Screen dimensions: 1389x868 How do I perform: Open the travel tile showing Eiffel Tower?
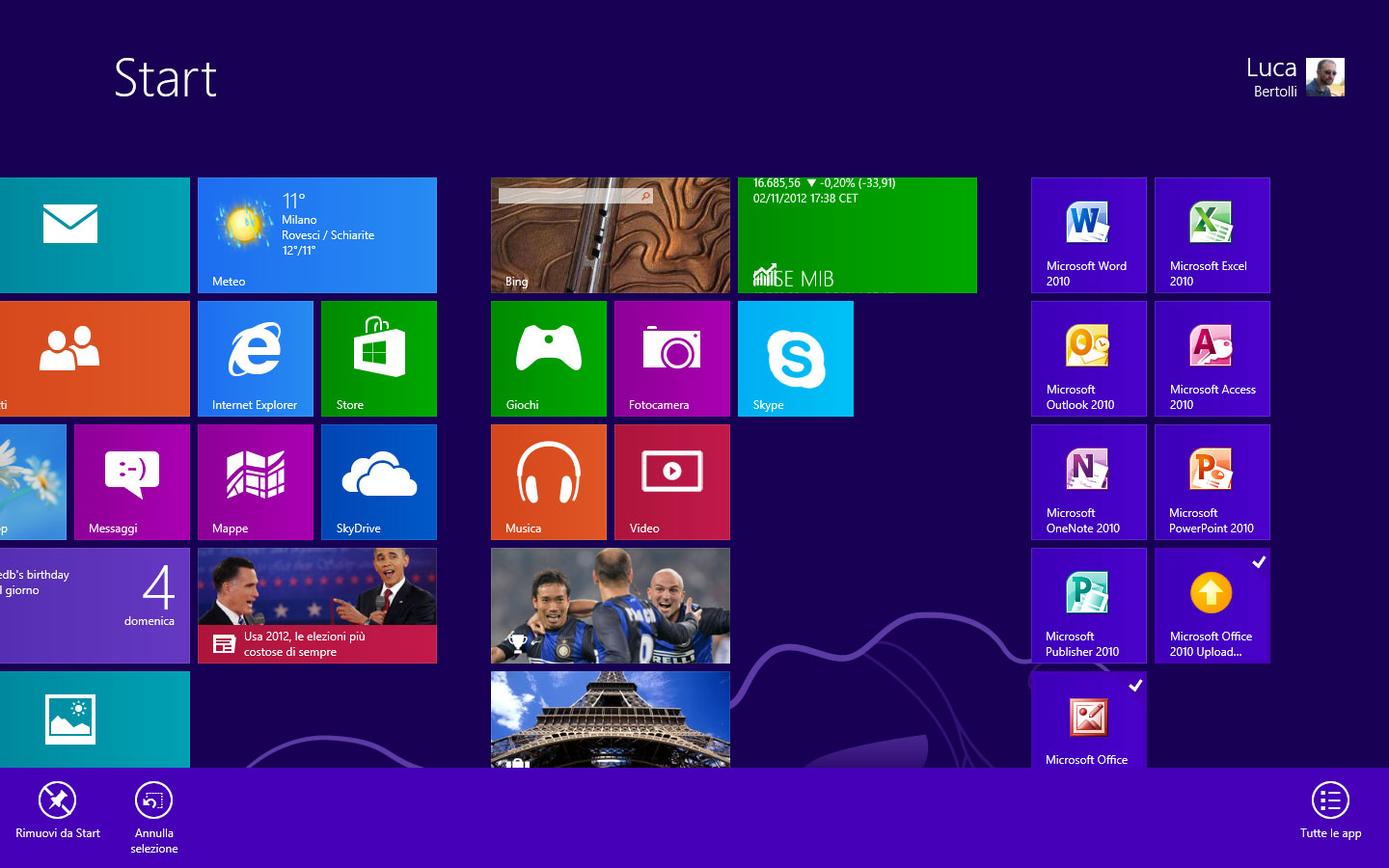[x=611, y=719]
